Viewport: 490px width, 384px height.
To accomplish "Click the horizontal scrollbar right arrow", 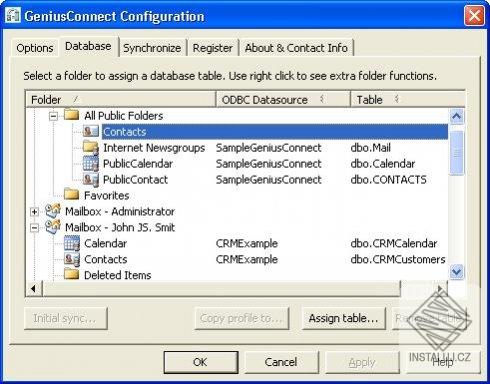I will [440, 289].
